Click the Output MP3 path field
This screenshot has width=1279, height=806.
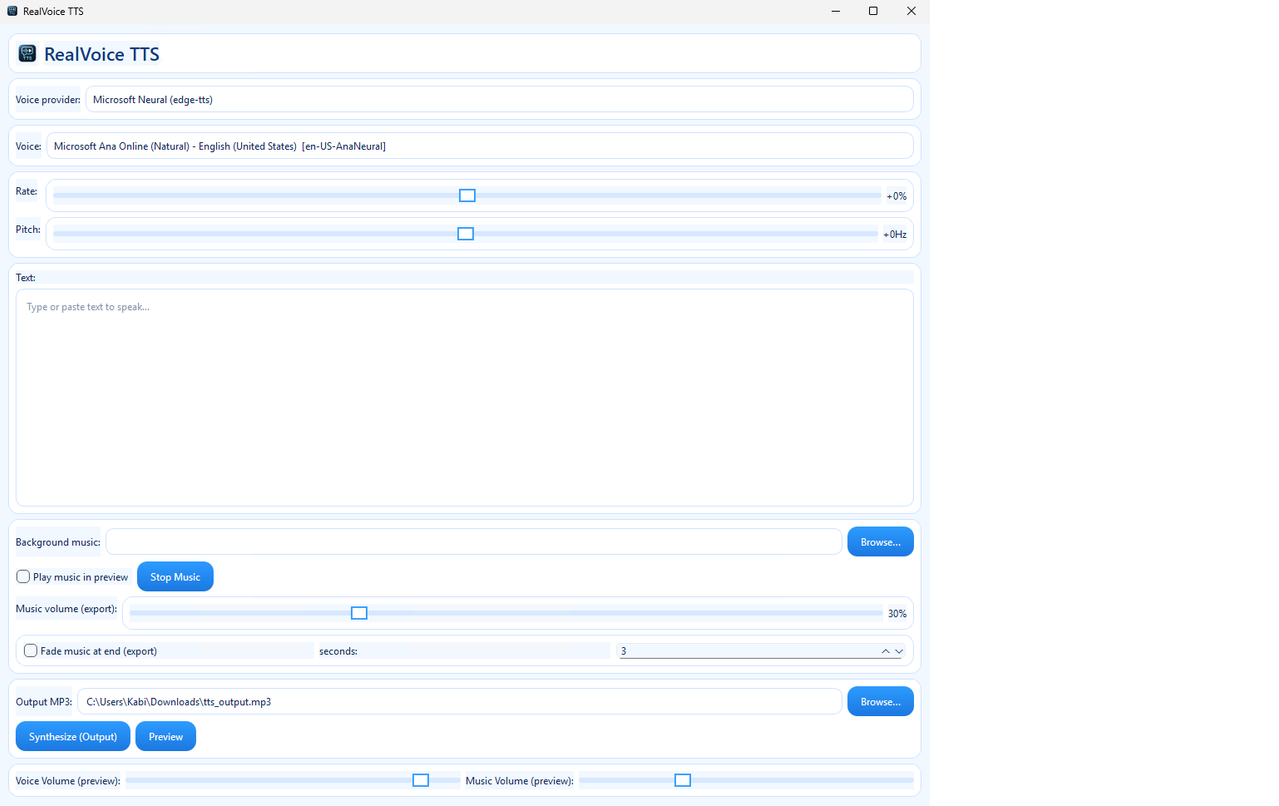tap(459, 701)
